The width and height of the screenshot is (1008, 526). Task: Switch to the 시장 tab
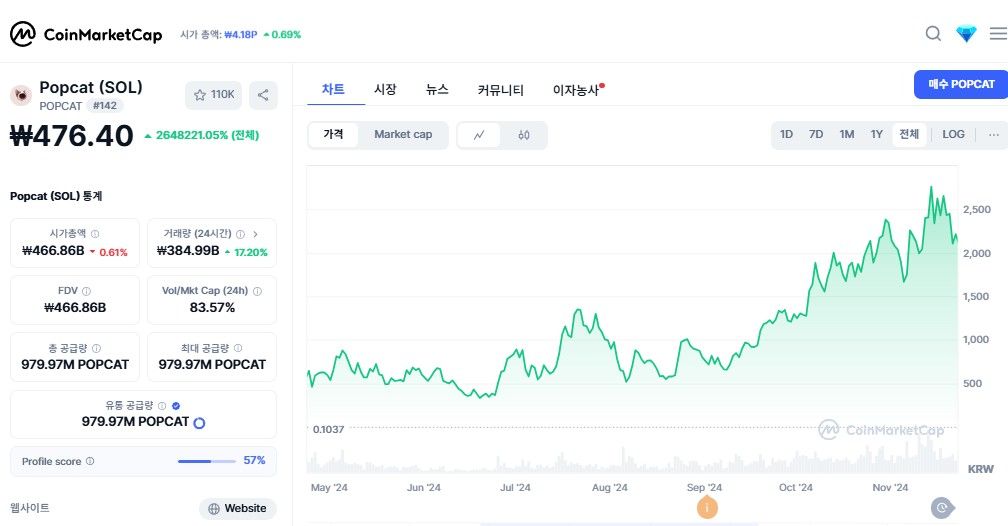coord(385,89)
